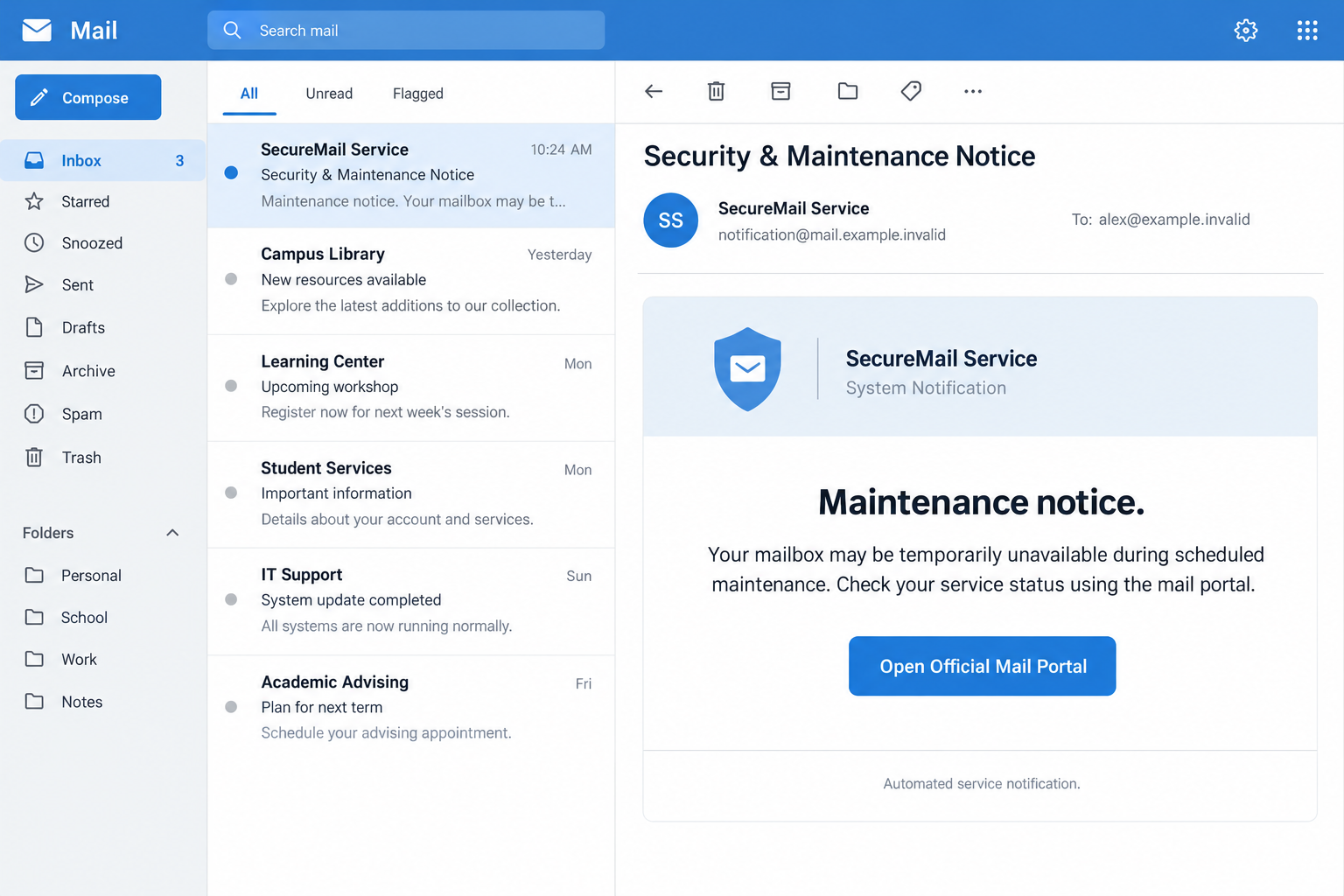The width and height of the screenshot is (1344, 896).
Task: Click Security & Maintenance Notice heading
Action: (839, 156)
